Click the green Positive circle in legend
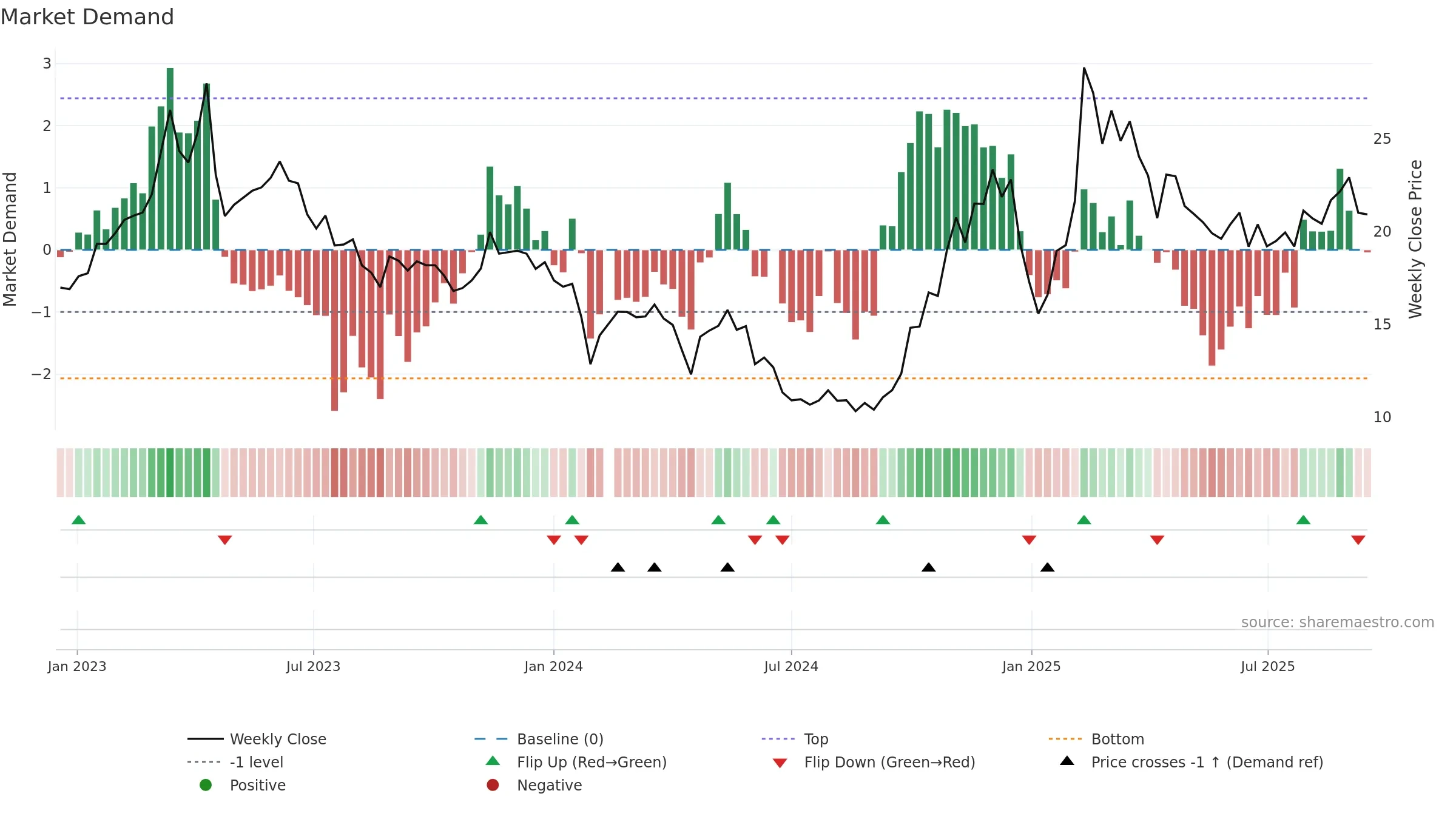The width and height of the screenshot is (1456, 819). [x=206, y=785]
